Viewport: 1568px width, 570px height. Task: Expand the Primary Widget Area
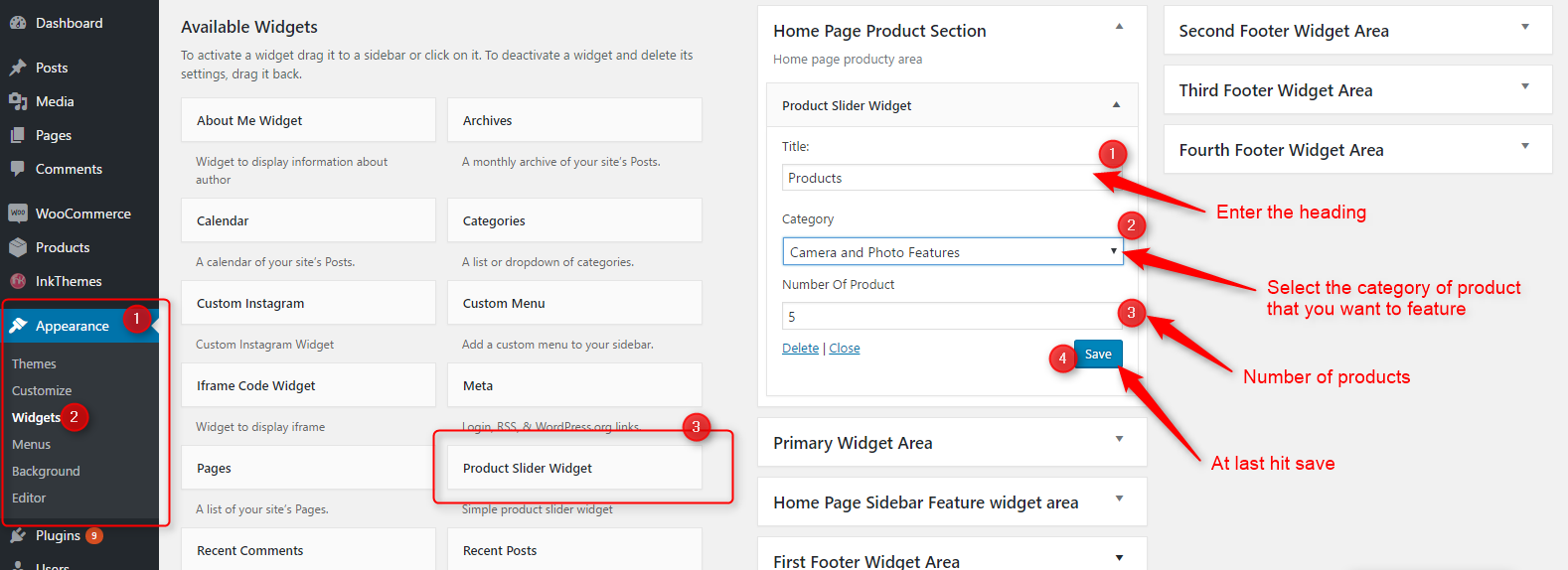(1119, 439)
